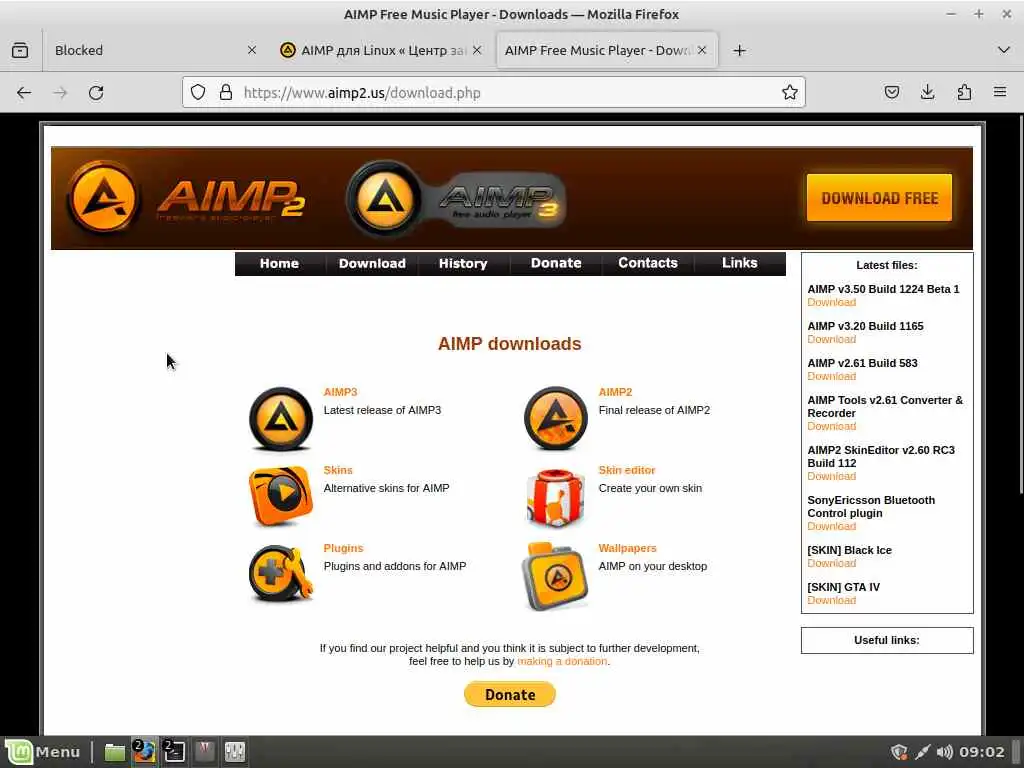Open the Download menu item
This screenshot has width=1024, height=768.
point(372,263)
